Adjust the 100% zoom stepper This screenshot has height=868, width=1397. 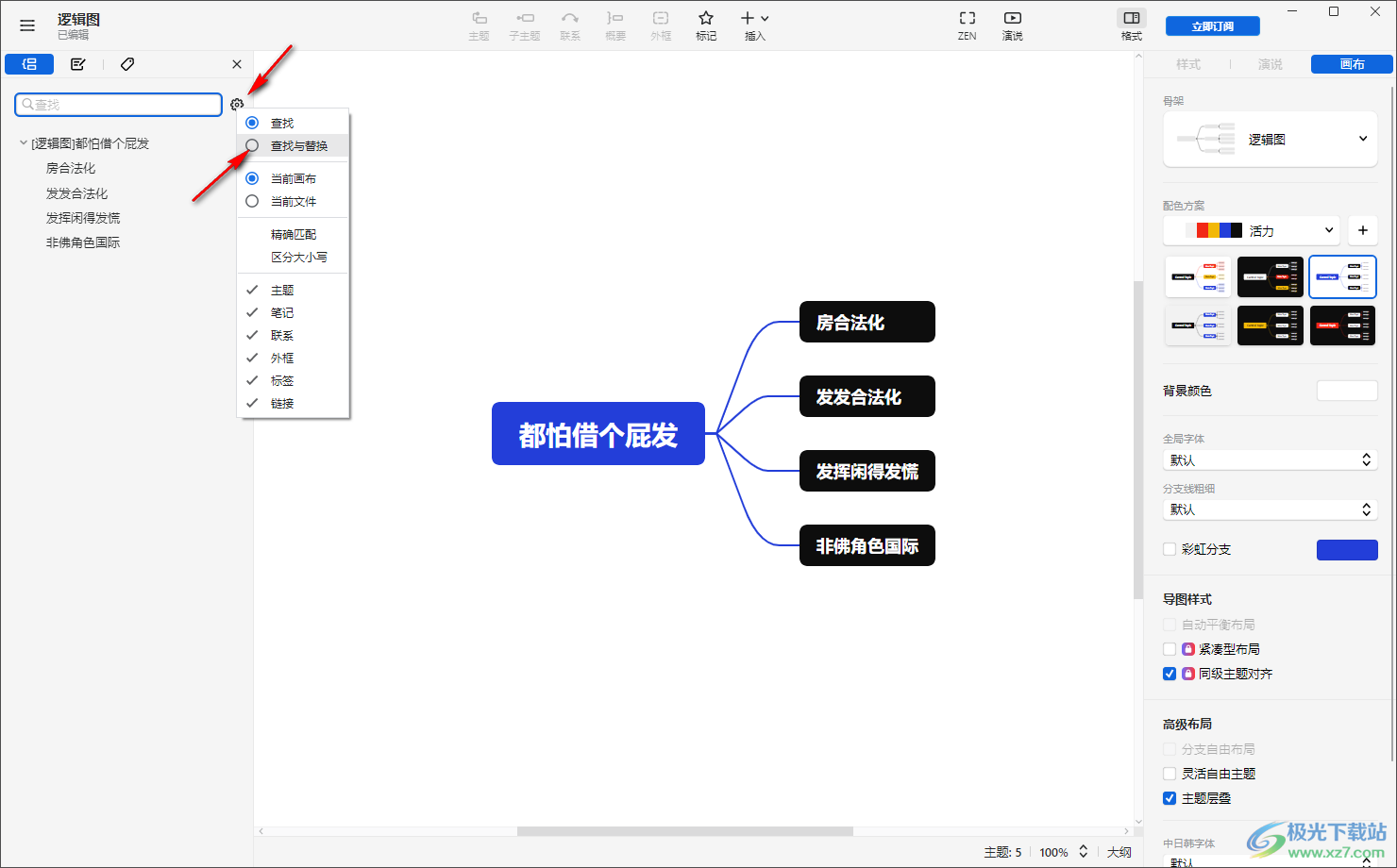pyautogui.click(x=1084, y=852)
